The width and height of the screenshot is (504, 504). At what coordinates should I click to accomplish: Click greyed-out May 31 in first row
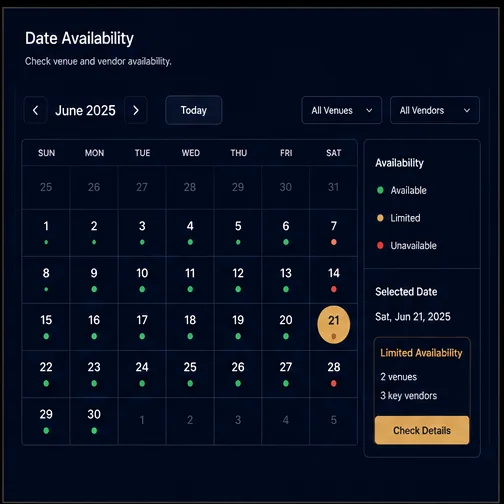[334, 187]
